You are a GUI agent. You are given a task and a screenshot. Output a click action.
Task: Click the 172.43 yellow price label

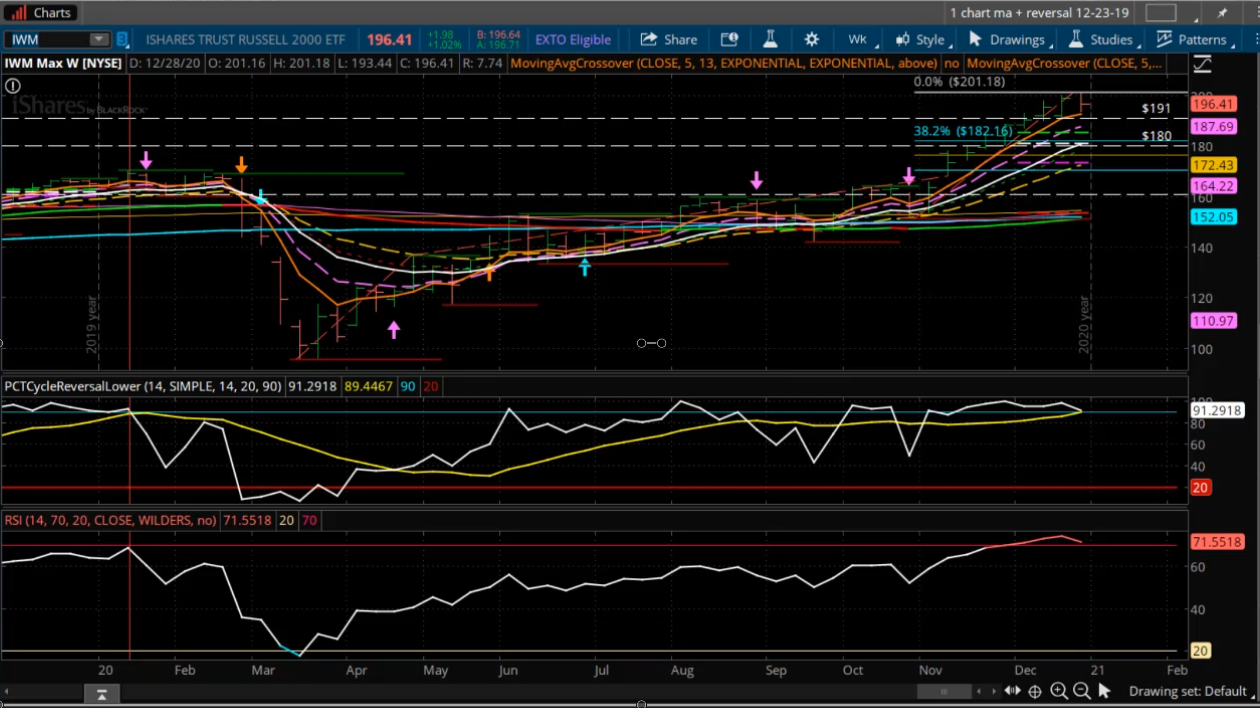(x=1214, y=165)
